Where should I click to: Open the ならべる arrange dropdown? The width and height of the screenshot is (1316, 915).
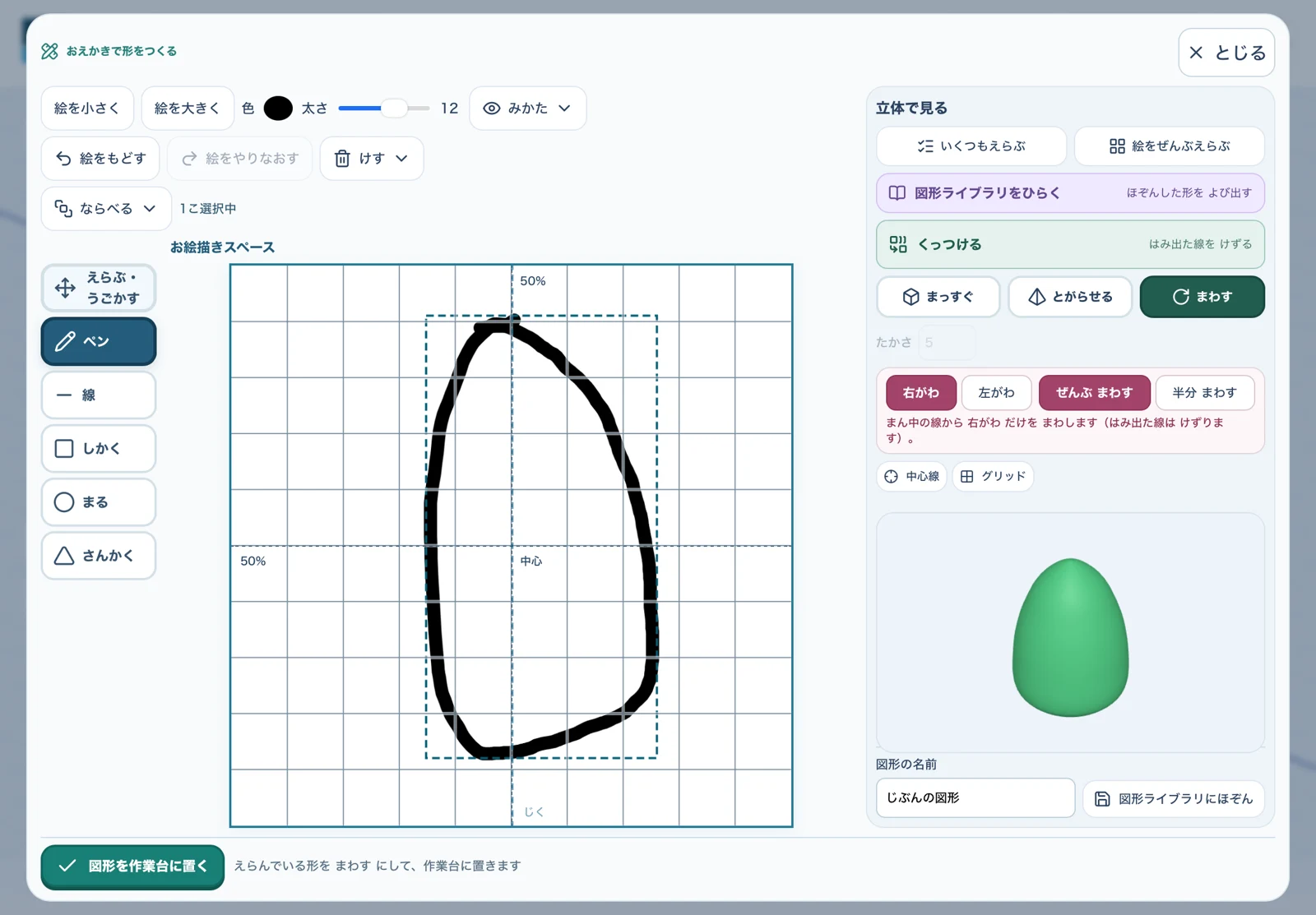pyautogui.click(x=106, y=209)
